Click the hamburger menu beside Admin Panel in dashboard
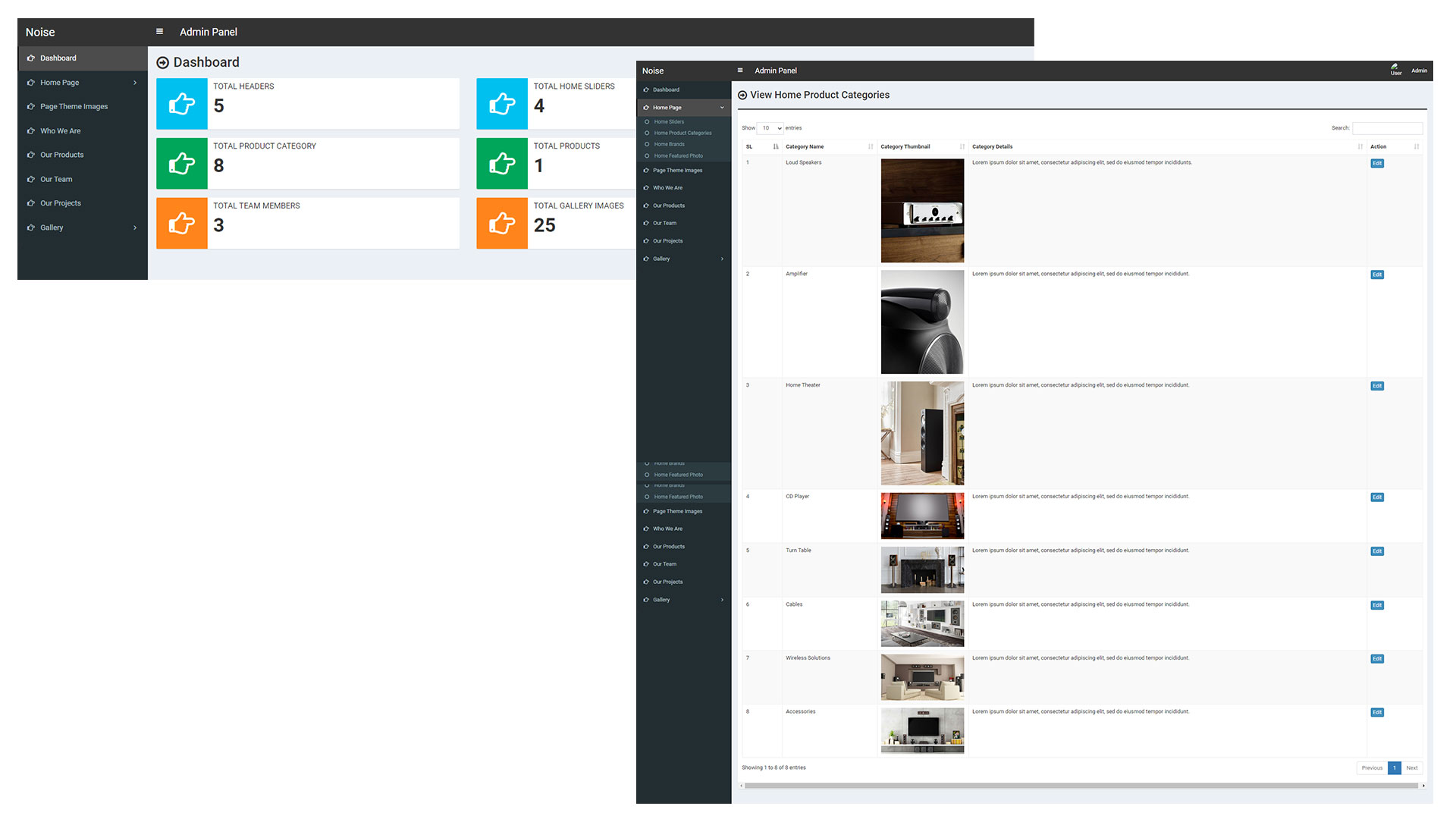Viewport: 1456px width, 819px height. pyautogui.click(x=159, y=32)
